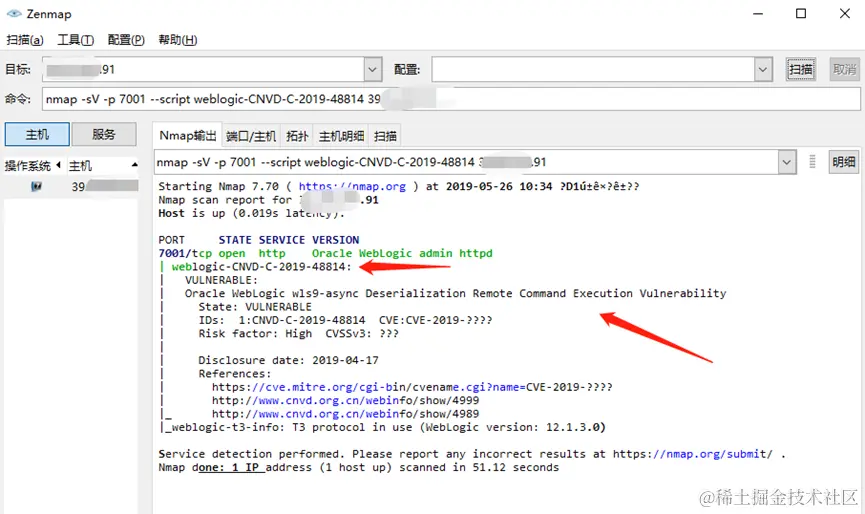Open the cnvd.org.cn webinfo/show/4999 link
The height and width of the screenshot is (514, 865).
coord(345,400)
